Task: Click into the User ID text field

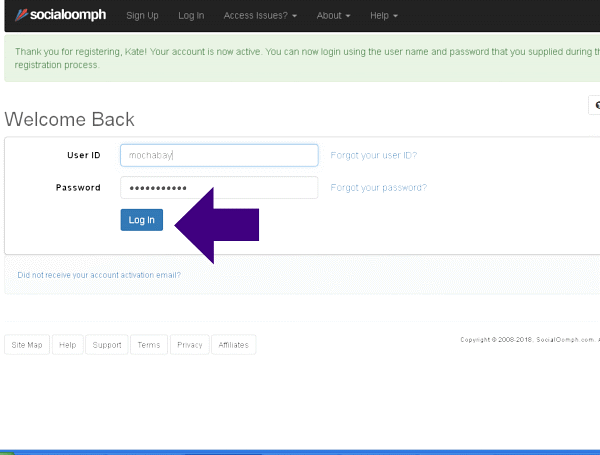Action: tap(219, 155)
